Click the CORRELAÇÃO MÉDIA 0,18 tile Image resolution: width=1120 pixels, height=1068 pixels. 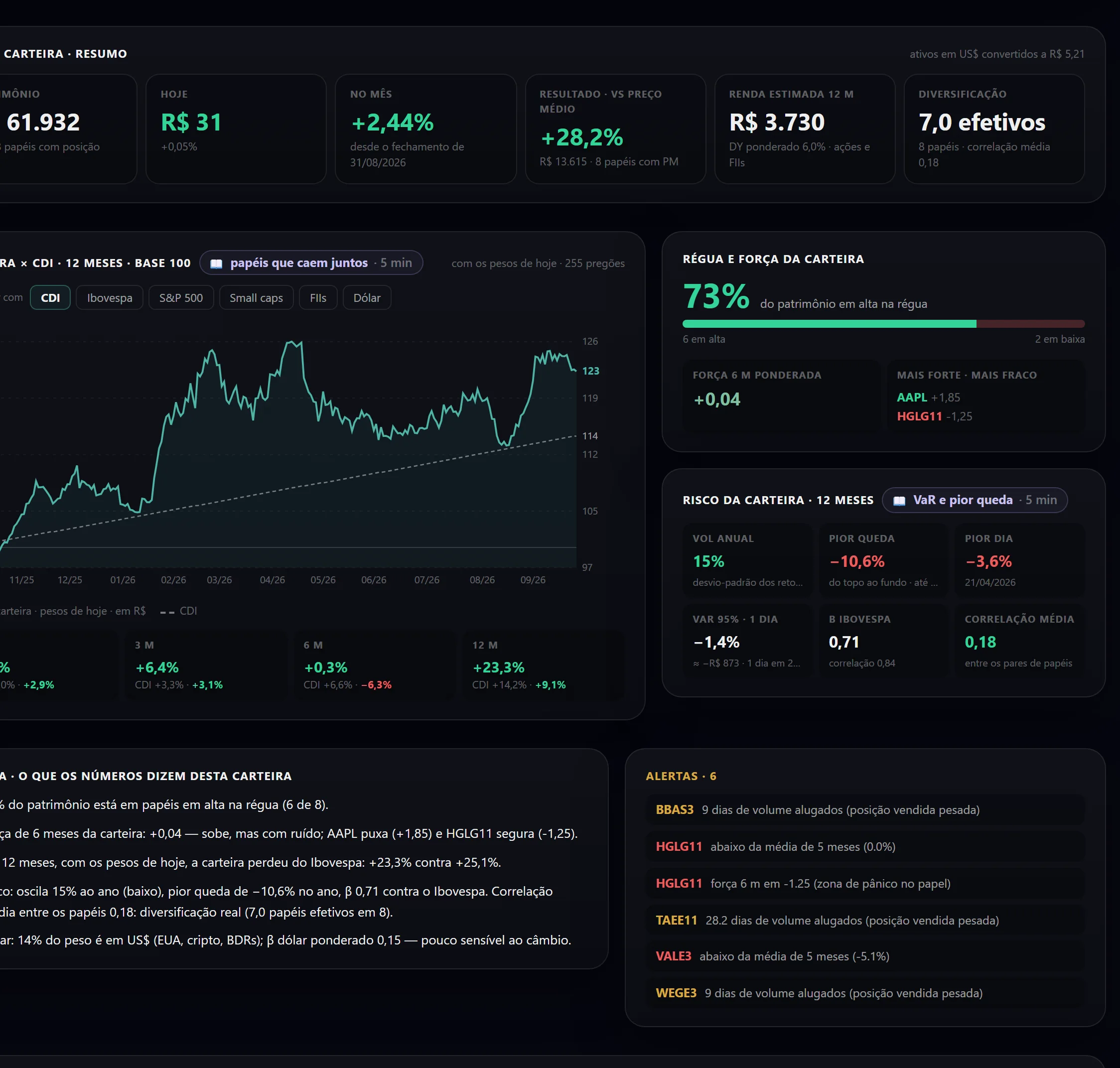pos(1020,641)
